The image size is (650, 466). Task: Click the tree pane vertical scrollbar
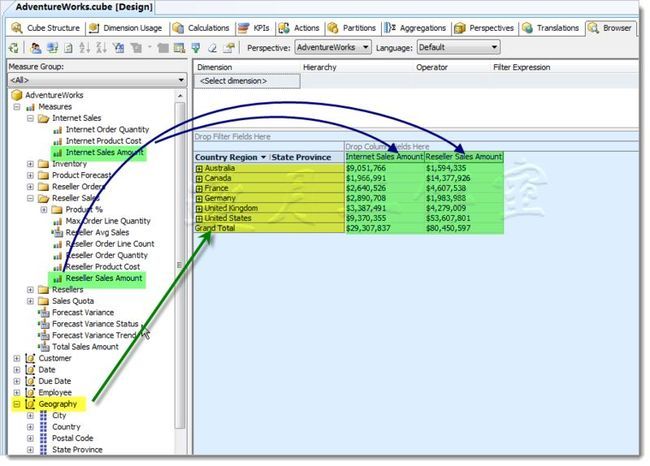coord(180,265)
